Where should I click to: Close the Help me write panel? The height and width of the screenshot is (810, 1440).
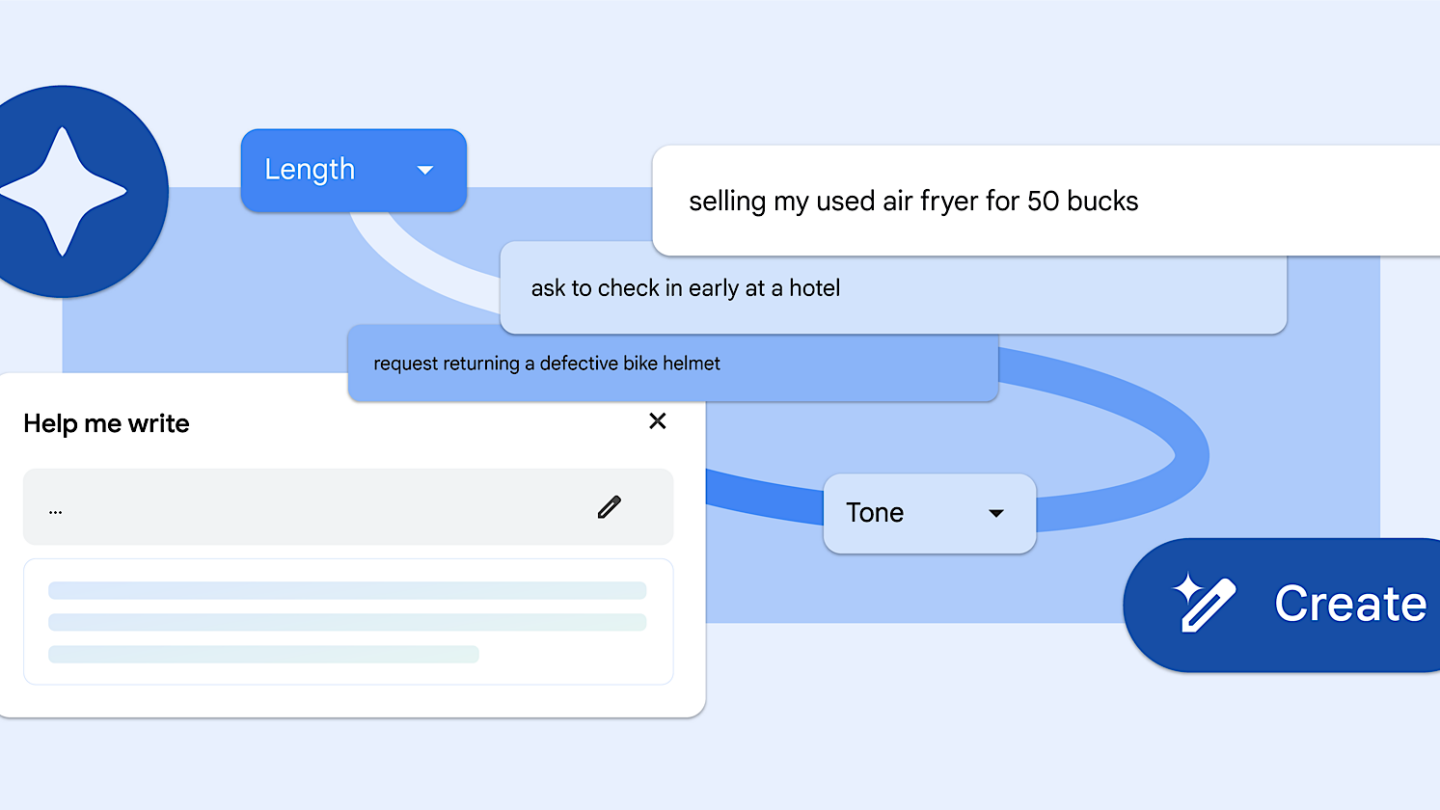[657, 421]
